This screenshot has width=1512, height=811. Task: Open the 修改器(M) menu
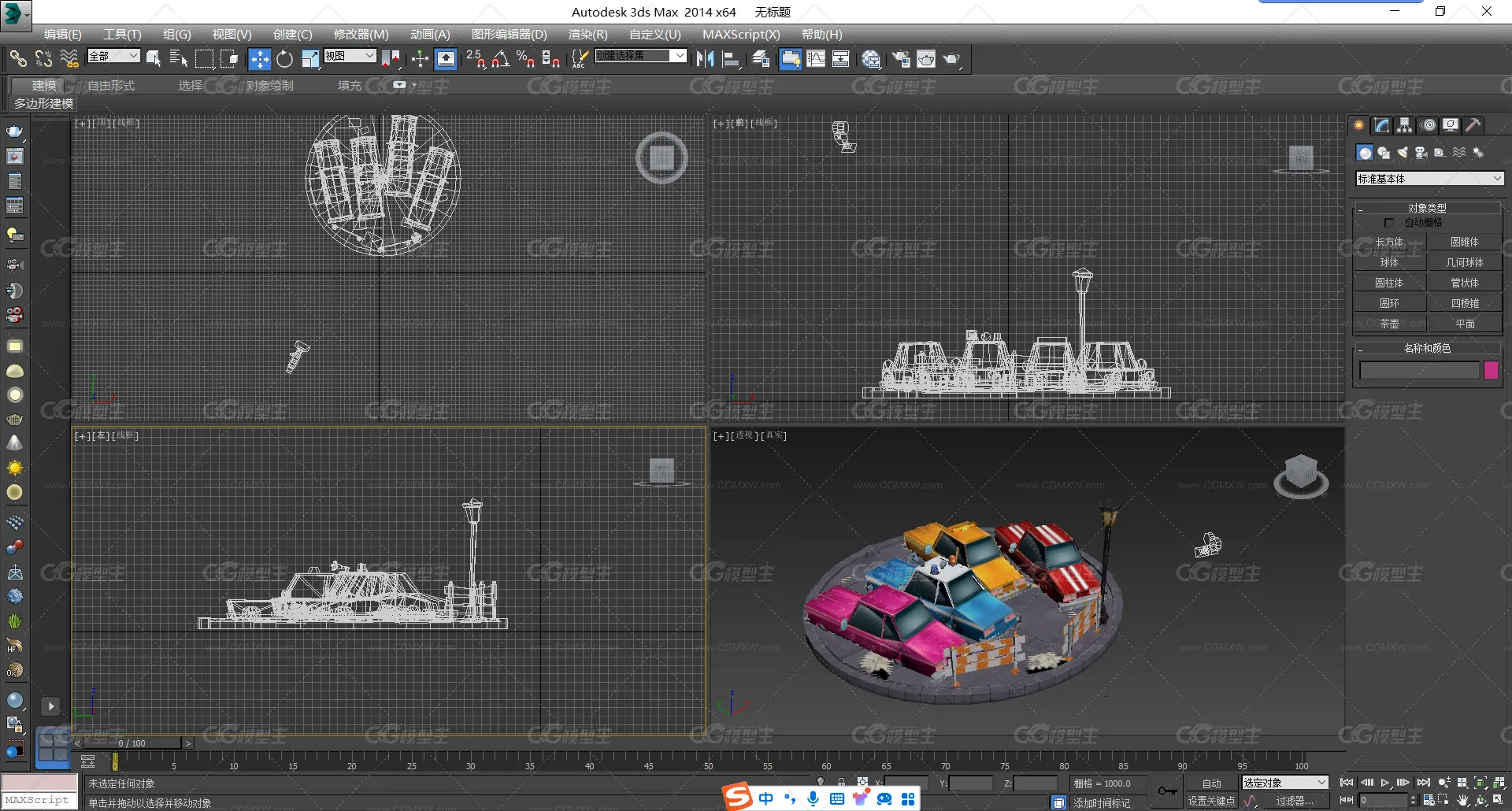pos(361,35)
